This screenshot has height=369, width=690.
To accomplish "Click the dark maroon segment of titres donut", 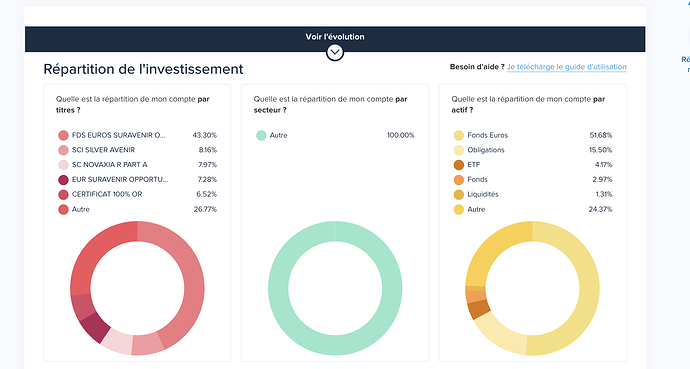I will (95, 327).
